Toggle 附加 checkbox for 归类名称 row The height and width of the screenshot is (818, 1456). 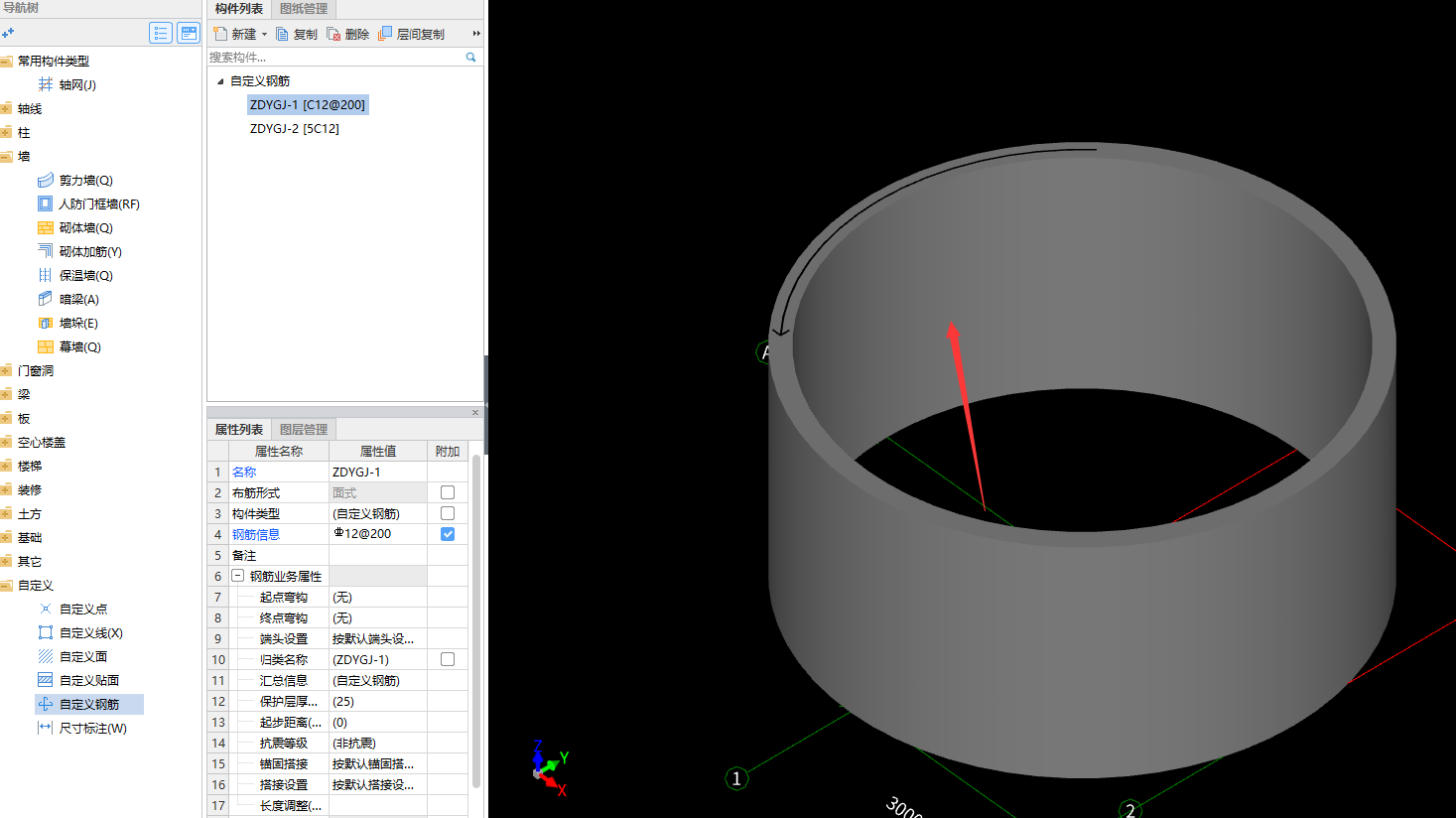click(x=448, y=659)
